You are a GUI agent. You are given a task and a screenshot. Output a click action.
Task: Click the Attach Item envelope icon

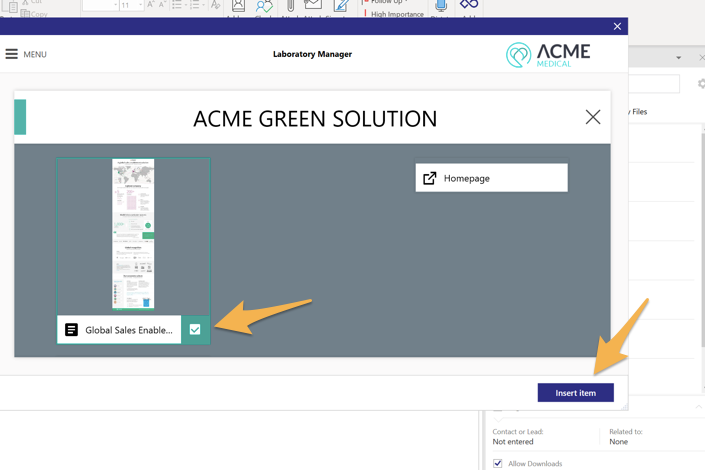coord(313,4)
